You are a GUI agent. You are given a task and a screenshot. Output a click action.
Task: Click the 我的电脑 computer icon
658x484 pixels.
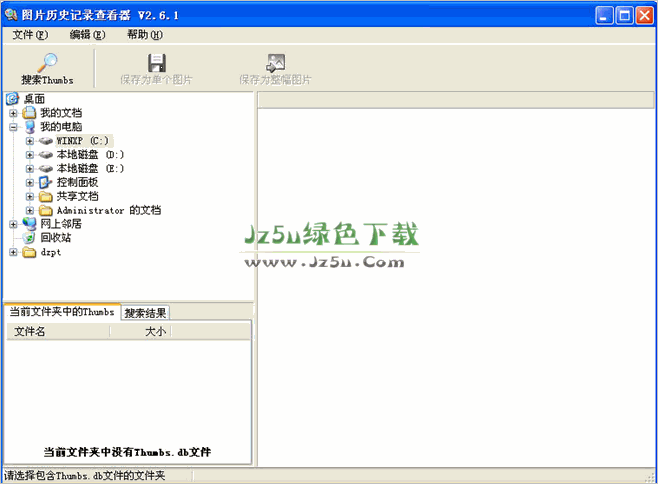click(29, 126)
